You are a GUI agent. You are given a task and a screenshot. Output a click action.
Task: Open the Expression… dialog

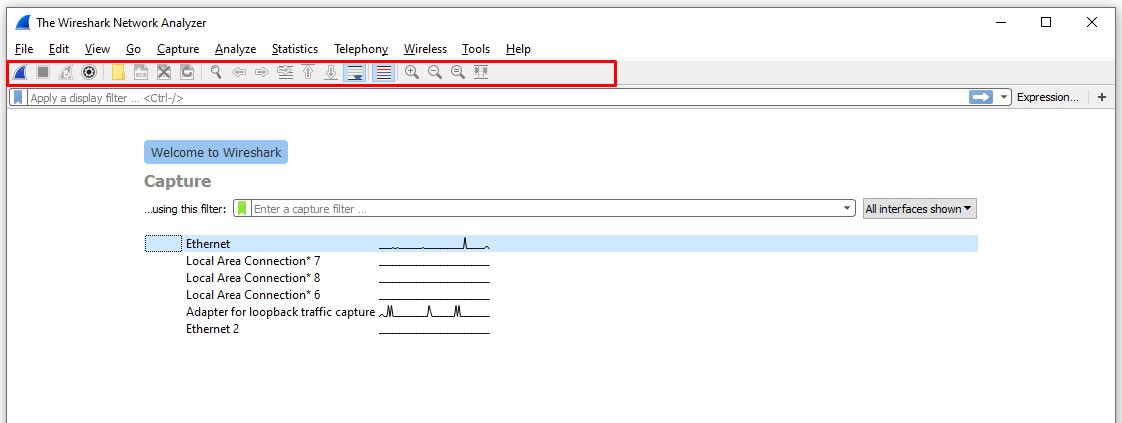(x=1048, y=97)
